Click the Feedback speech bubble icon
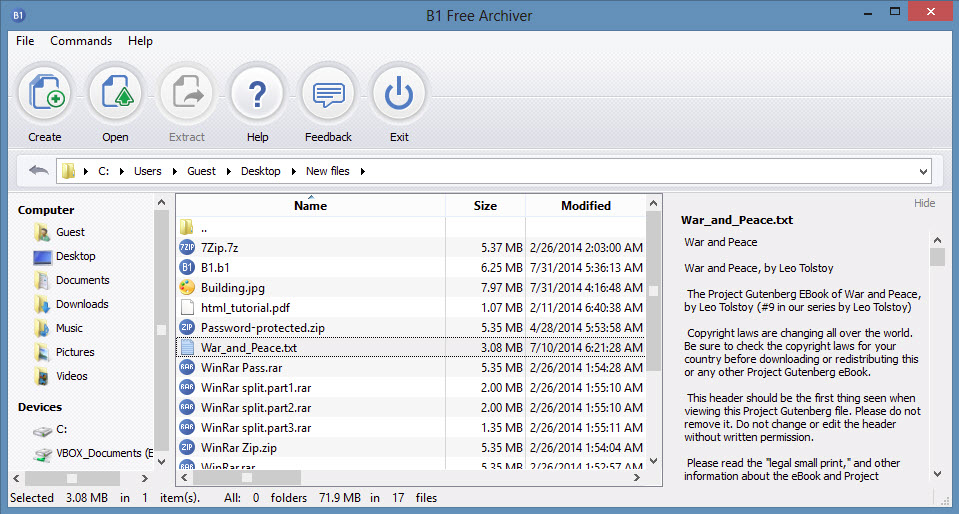Image resolution: width=959 pixels, height=514 pixels. coord(328,94)
